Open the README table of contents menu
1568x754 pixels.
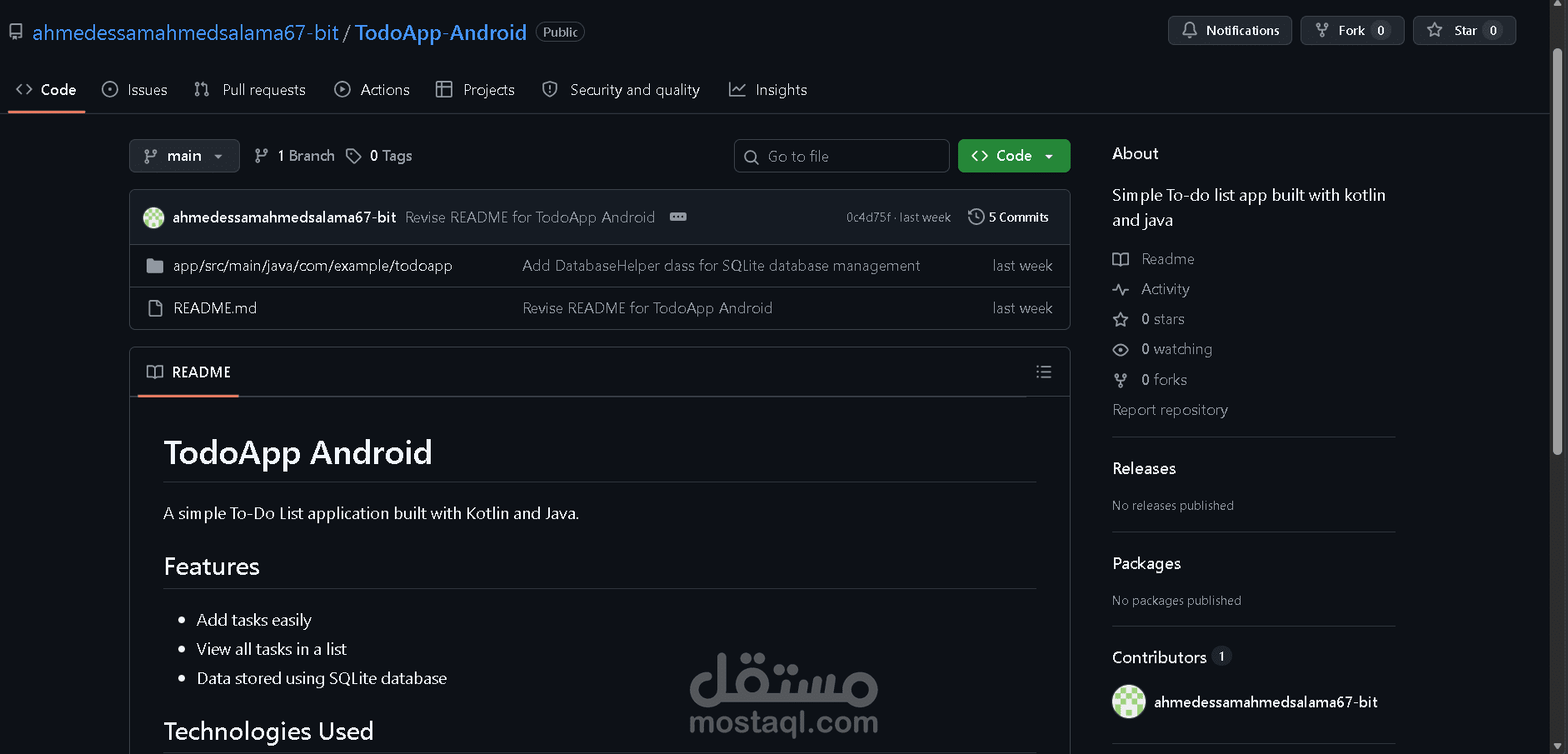pyautogui.click(x=1043, y=372)
